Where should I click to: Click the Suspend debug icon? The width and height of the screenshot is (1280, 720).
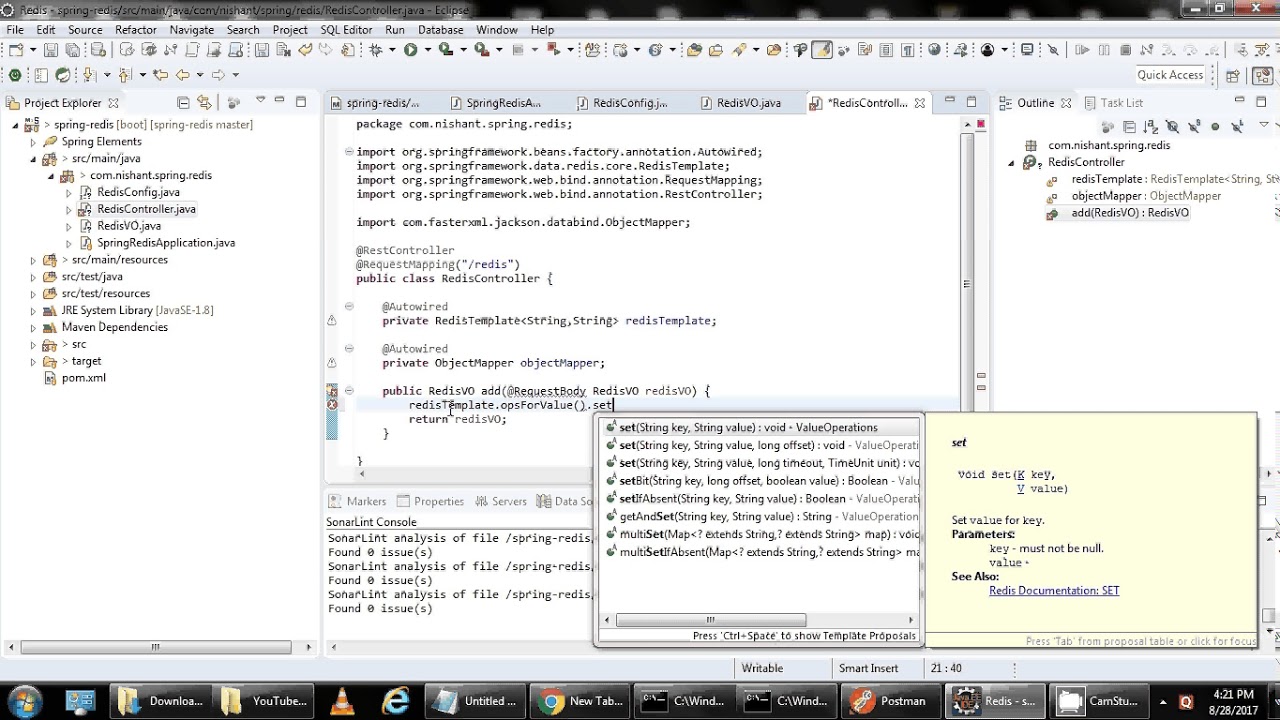[x=1104, y=49]
